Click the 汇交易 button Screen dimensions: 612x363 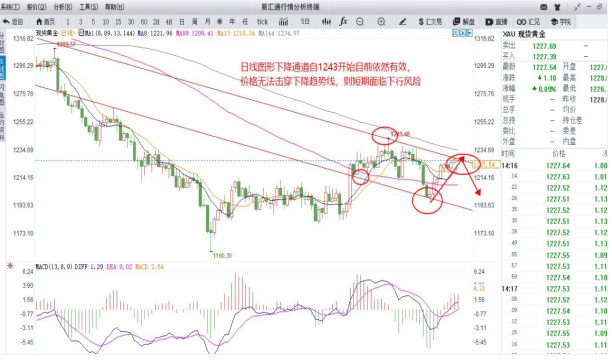point(430,22)
